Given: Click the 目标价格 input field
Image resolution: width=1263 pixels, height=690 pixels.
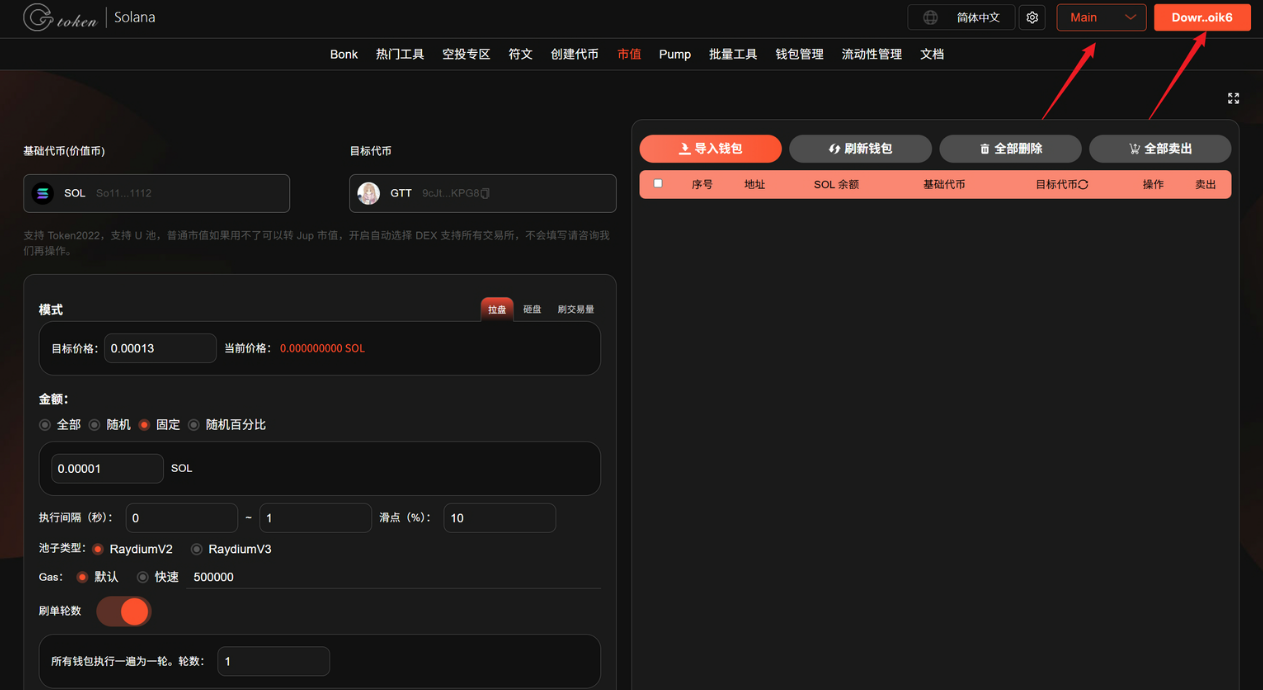Looking at the screenshot, I should pyautogui.click(x=160, y=348).
